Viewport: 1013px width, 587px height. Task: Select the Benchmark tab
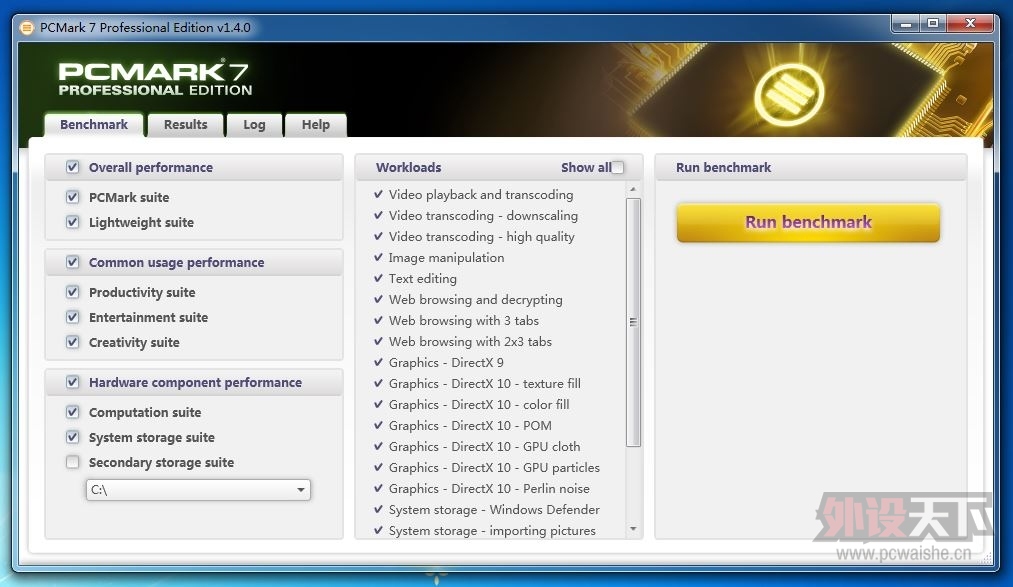[x=94, y=125]
